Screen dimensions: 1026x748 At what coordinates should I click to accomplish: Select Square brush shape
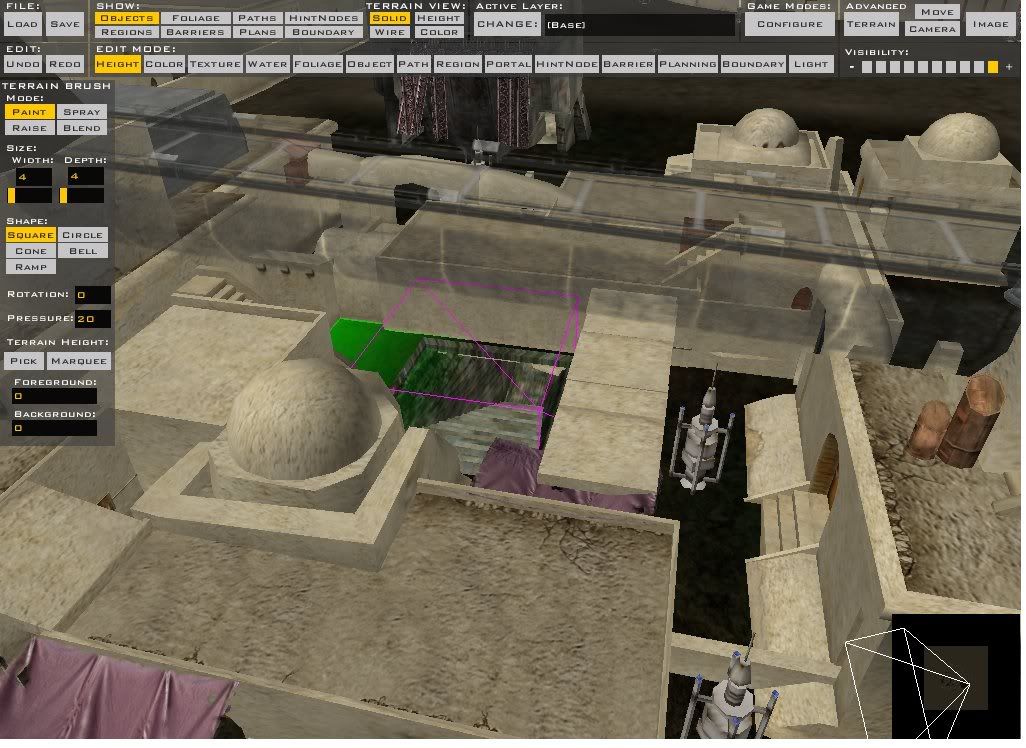(x=31, y=235)
